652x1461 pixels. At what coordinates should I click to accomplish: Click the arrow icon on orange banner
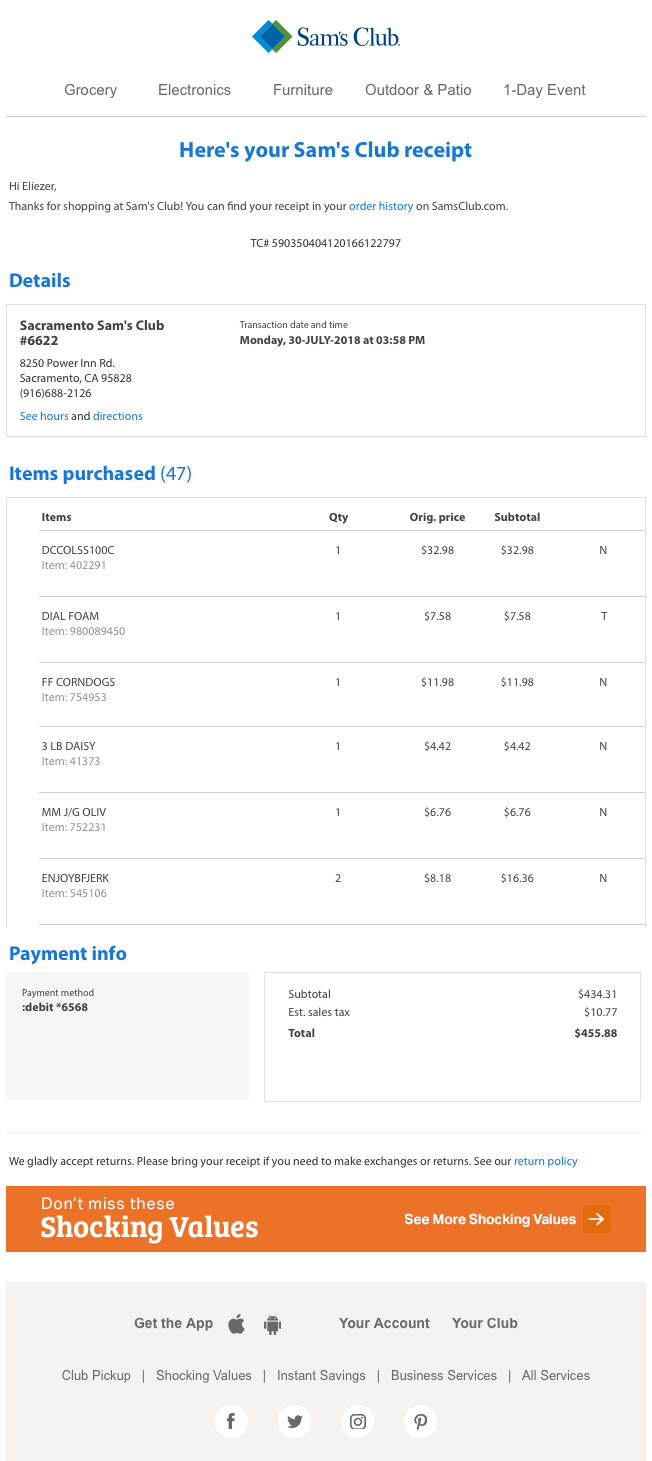tap(596, 1219)
